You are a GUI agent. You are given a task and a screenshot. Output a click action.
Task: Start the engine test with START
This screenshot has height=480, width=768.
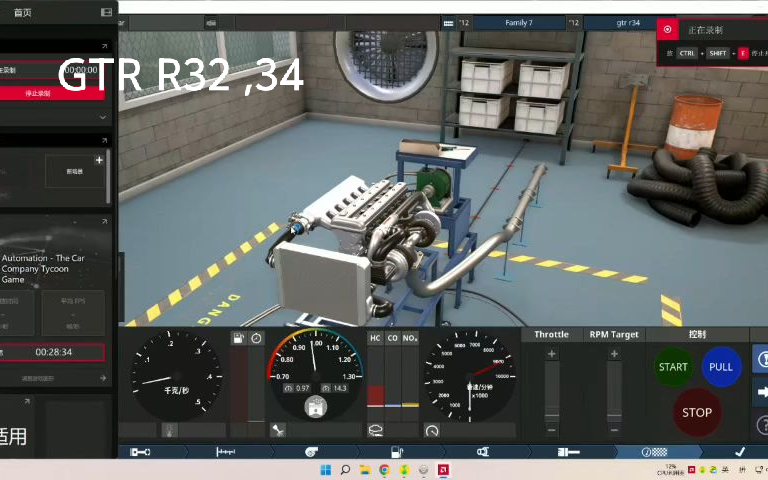pyautogui.click(x=673, y=367)
